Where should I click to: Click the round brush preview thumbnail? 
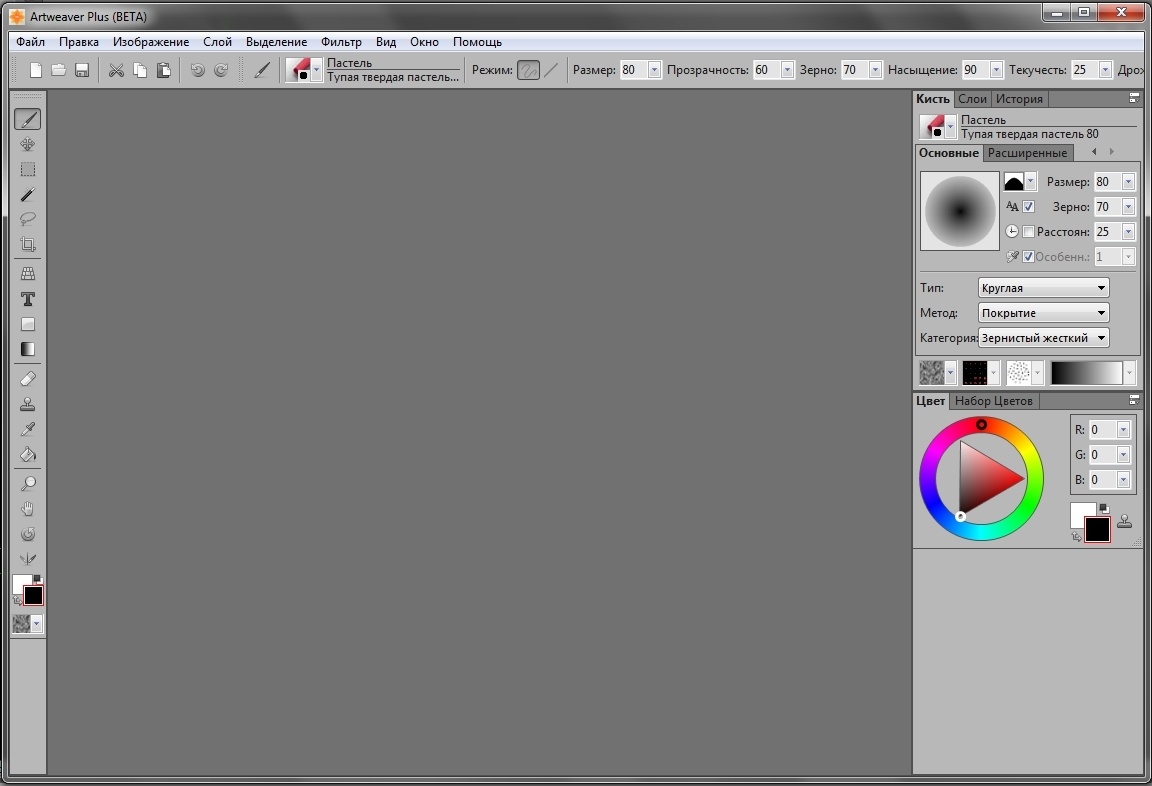(960, 212)
